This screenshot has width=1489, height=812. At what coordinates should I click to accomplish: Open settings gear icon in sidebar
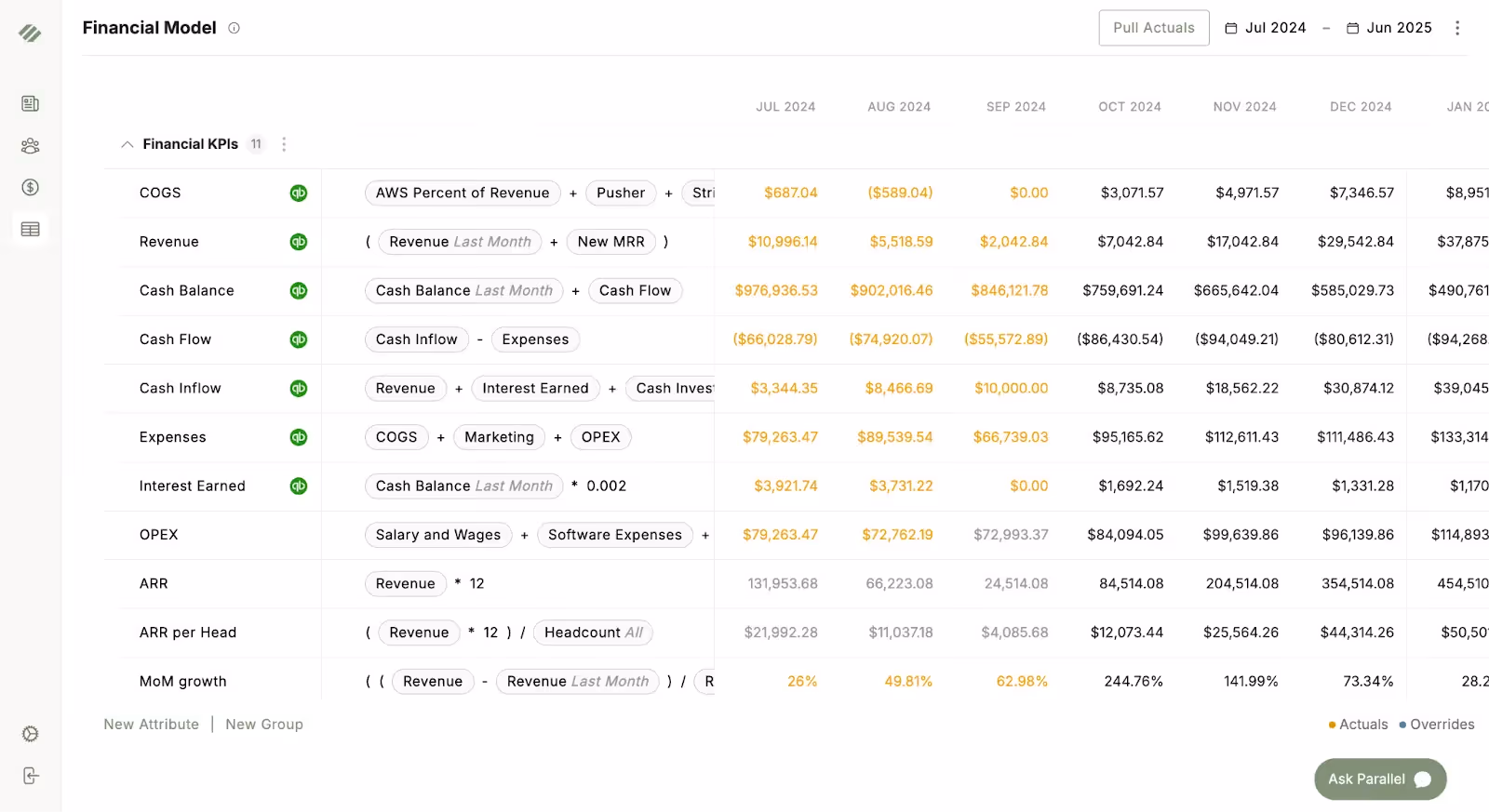(x=30, y=734)
